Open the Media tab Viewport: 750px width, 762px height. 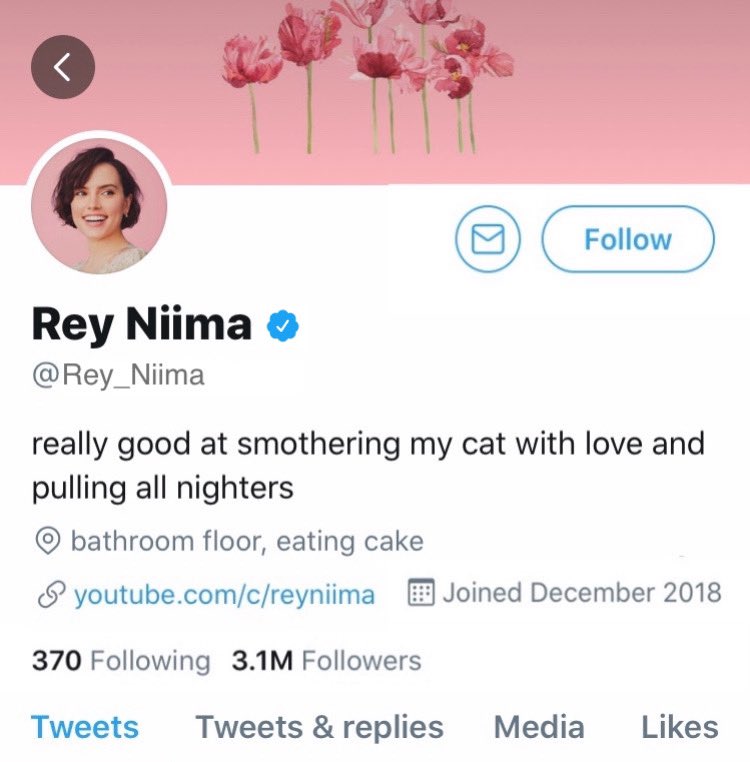tap(539, 727)
